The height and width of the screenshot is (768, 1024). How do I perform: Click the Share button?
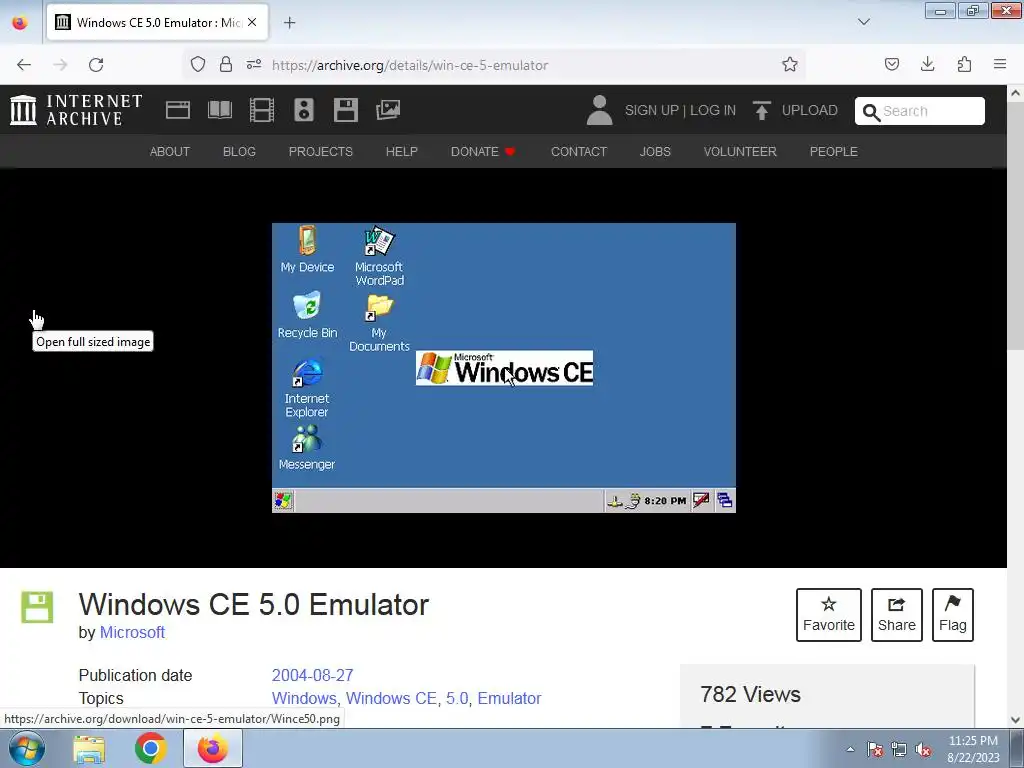pyautogui.click(x=897, y=615)
